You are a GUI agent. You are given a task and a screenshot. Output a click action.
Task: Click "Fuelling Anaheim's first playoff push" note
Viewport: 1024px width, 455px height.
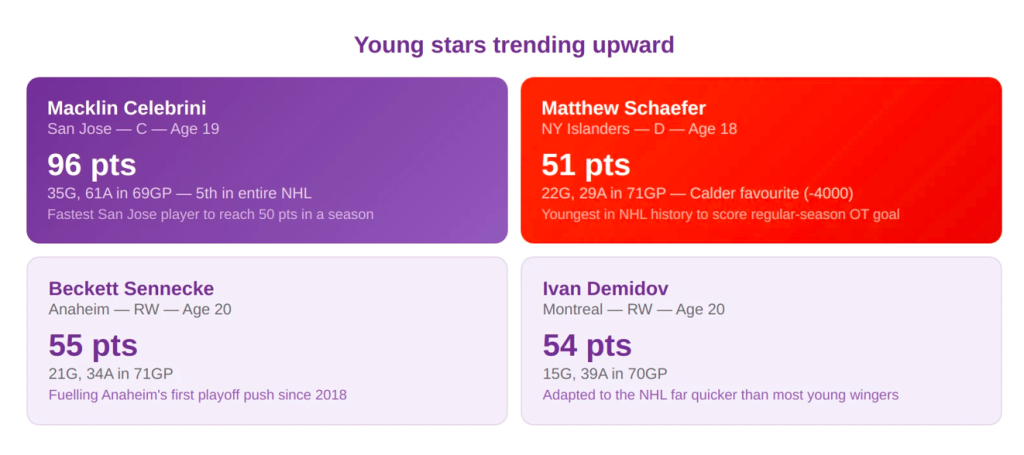click(198, 395)
